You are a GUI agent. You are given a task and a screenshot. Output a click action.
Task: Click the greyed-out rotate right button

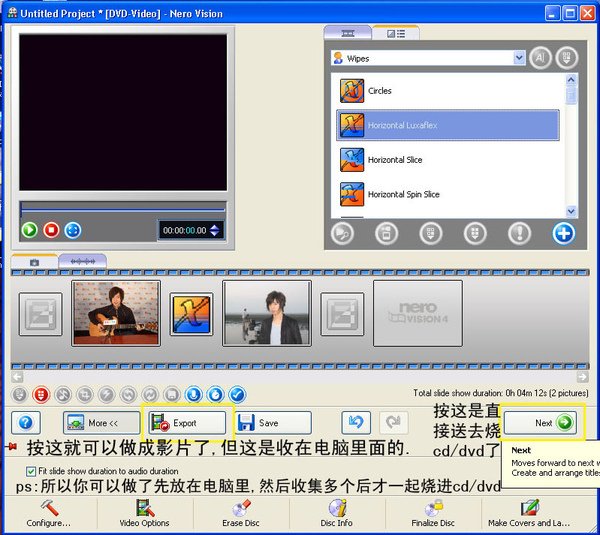coord(150,395)
